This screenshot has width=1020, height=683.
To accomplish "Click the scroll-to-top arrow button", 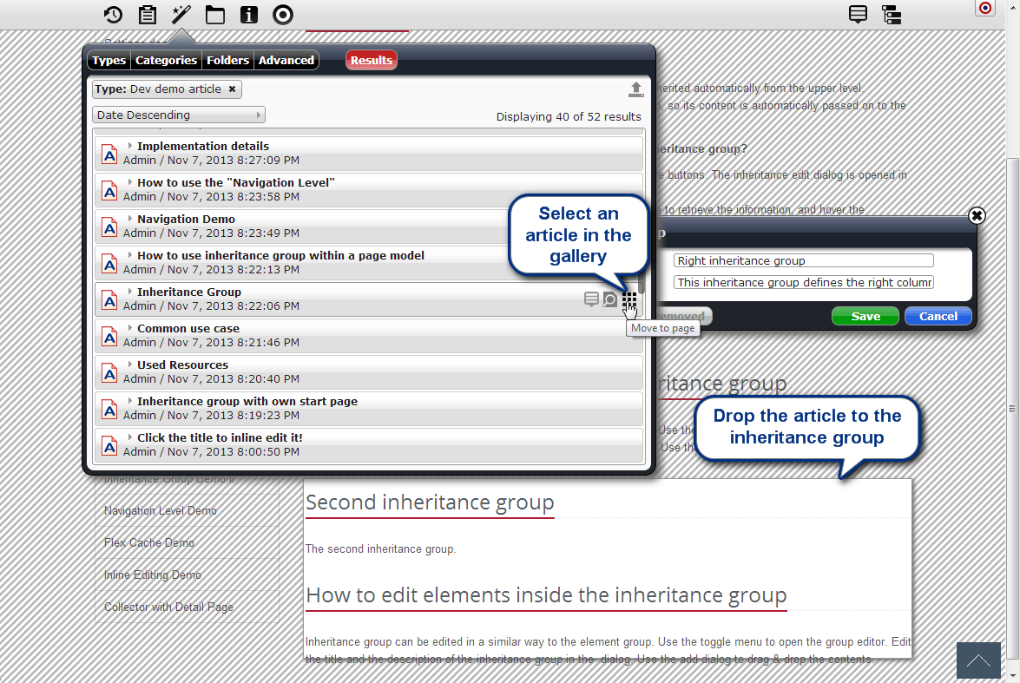I will pyautogui.click(x=978, y=661).
